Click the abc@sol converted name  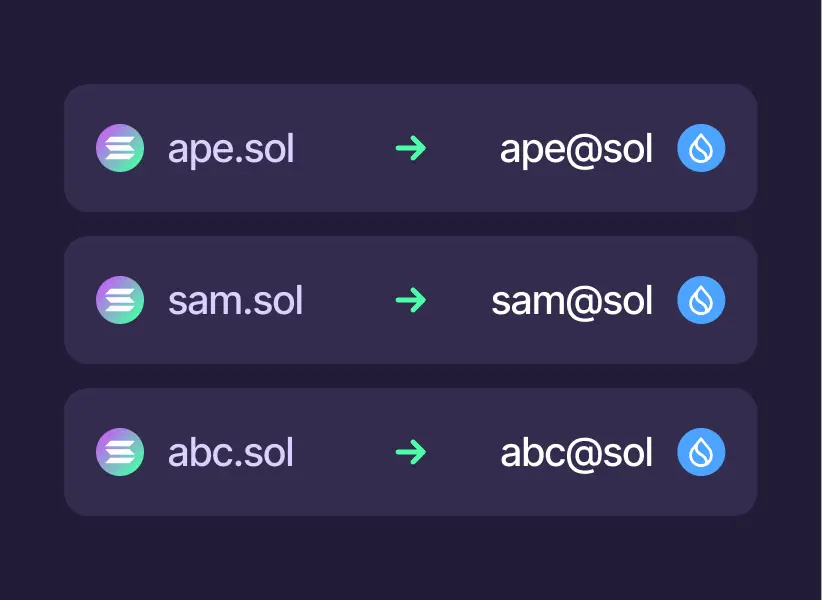(x=576, y=453)
